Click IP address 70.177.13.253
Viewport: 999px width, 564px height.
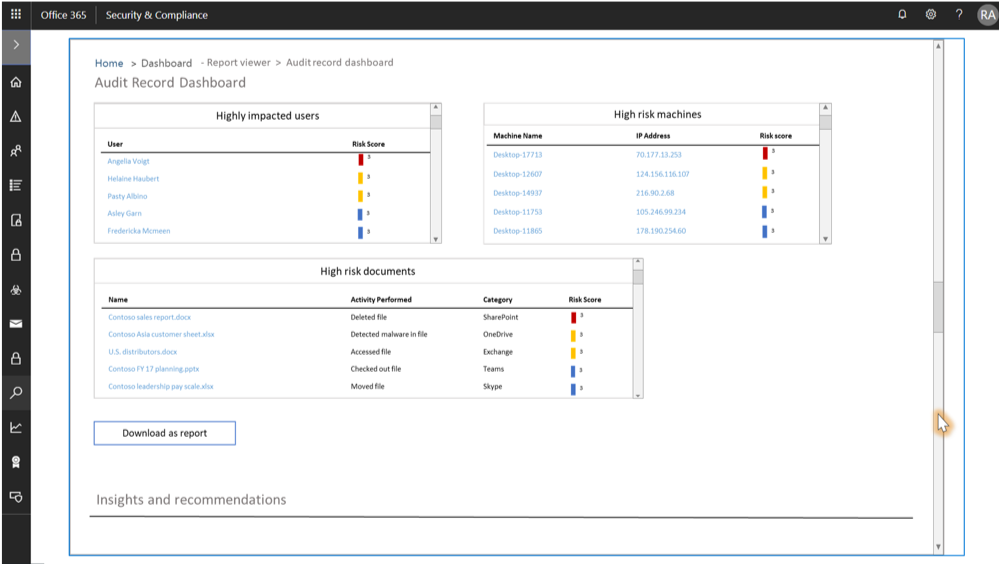point(658,155)
